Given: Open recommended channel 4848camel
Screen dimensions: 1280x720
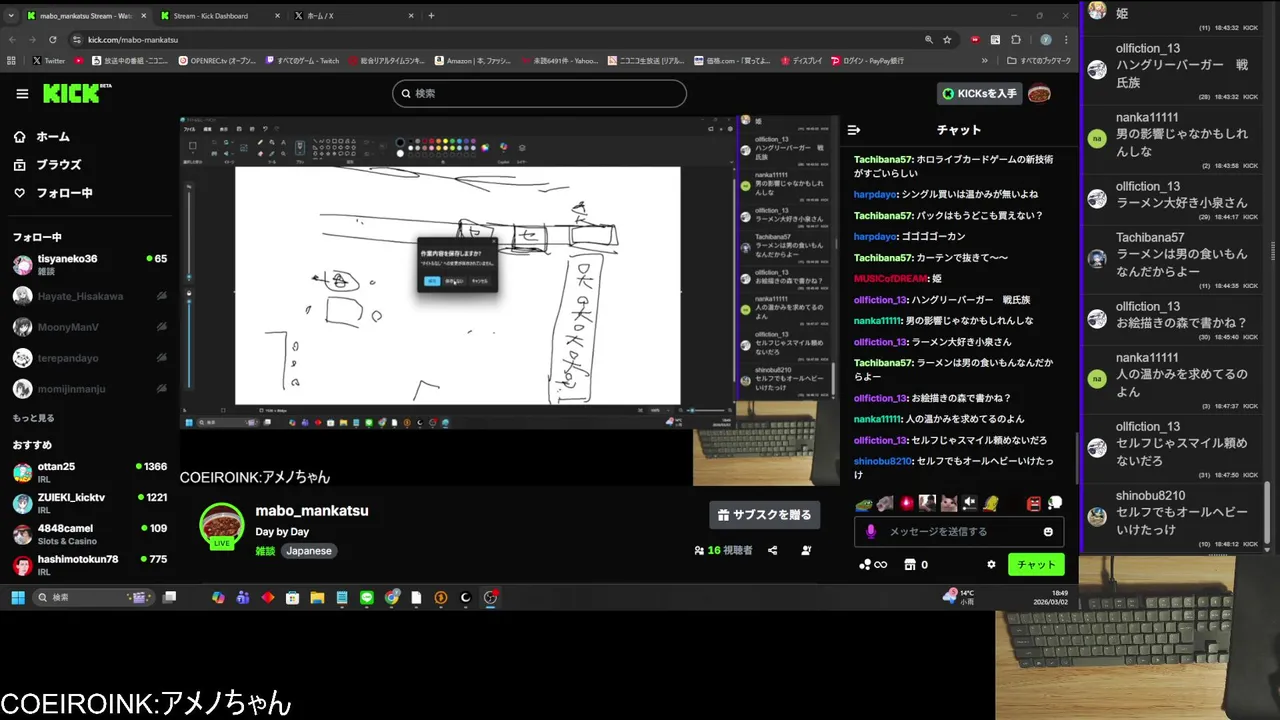Looking at the screenshot, I should click(x=90, y=534).
